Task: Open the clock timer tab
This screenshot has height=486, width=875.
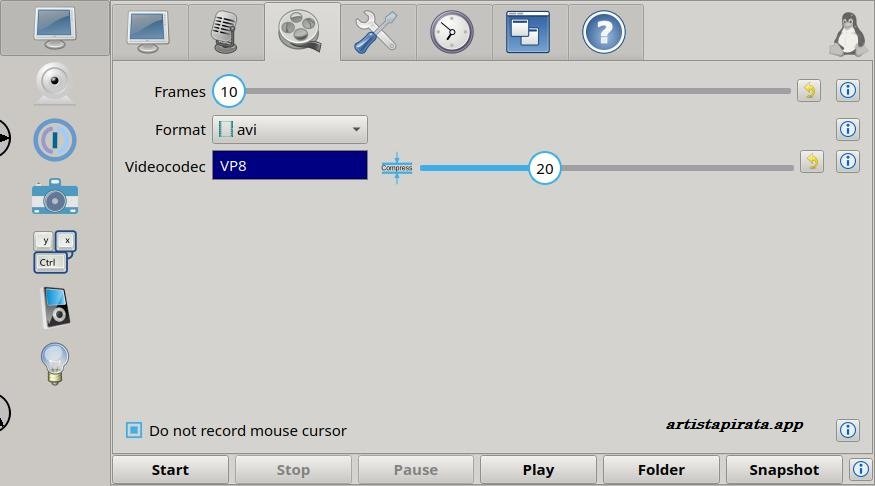Action: [452, 32]
